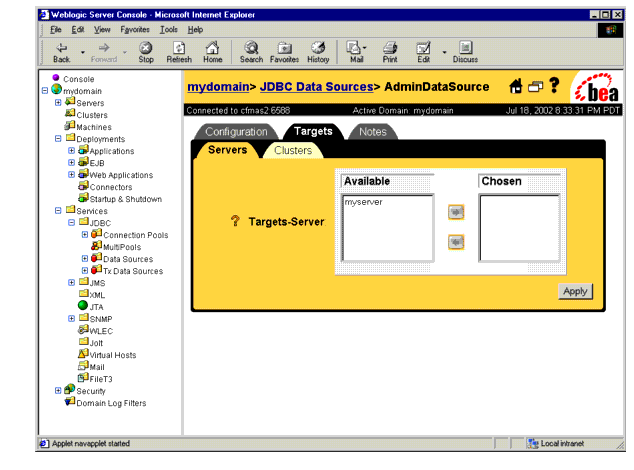The width and height of the screenshot is (634, 470).
Task: Open the Virtual Hosts tree node
Action: (113, 355)
